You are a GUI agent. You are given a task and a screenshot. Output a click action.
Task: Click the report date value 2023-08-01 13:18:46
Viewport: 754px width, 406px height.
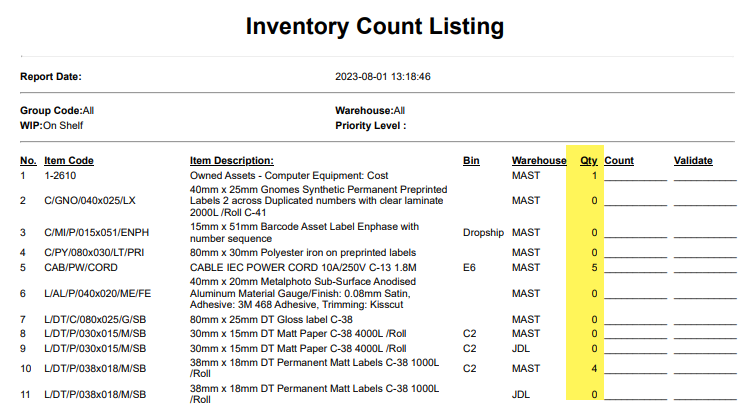(381, 76)
